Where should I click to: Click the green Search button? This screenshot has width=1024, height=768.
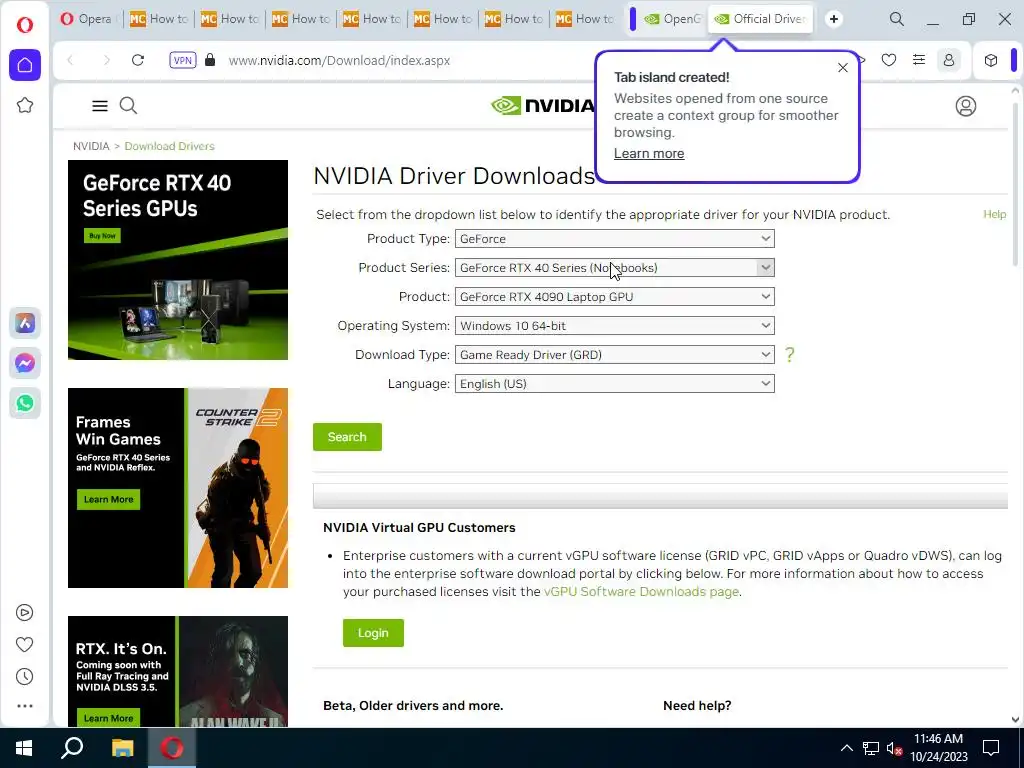347,437
